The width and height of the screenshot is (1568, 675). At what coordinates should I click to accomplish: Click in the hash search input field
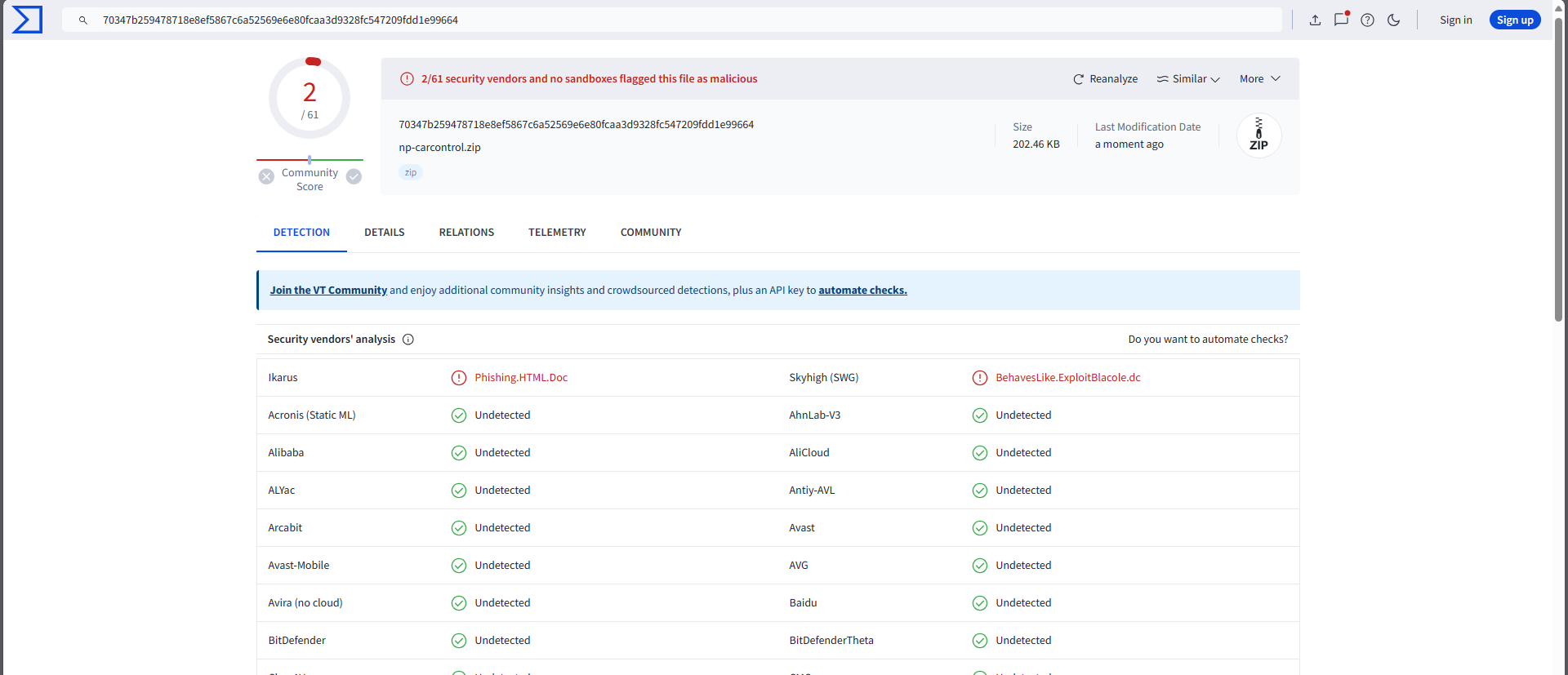click(x=671, y=20)
